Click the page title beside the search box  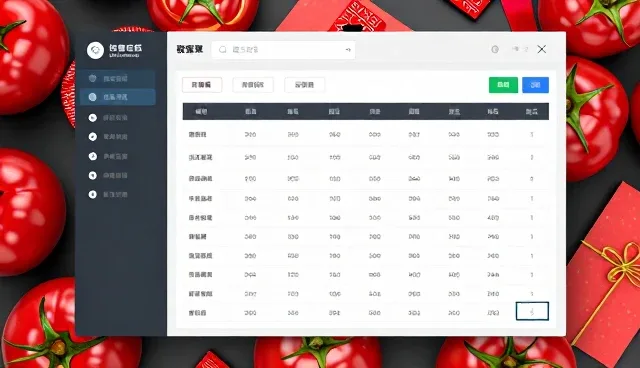(x=190, y=50)
